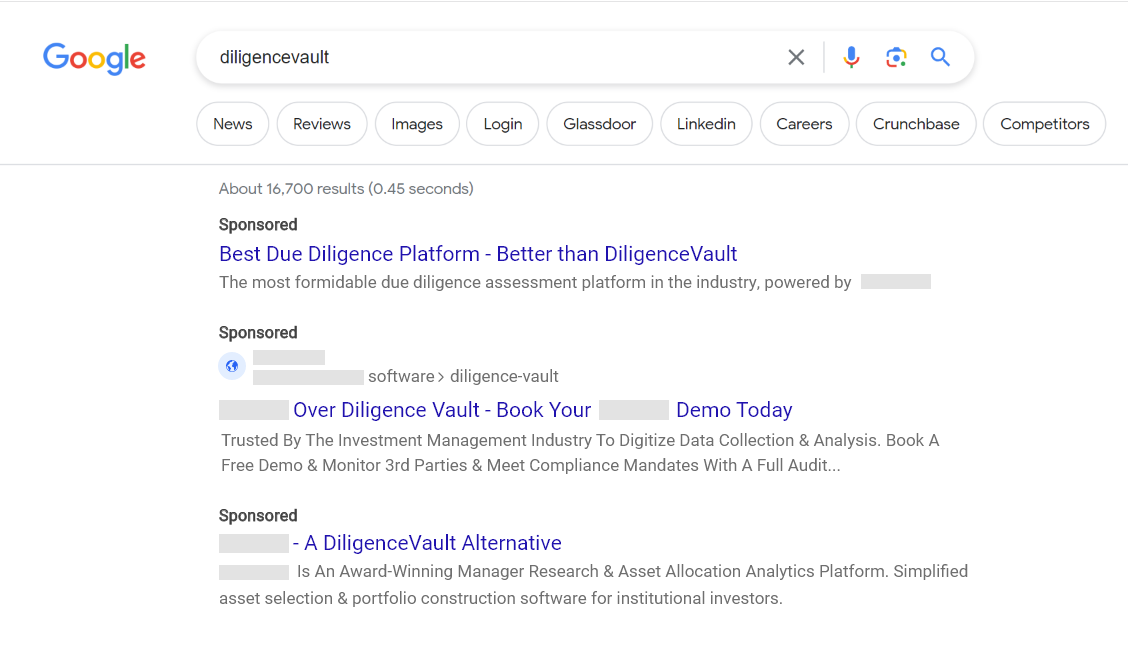1128x646 pixels.
Task: Start voice search with the microphone icon
Action: pos(851,57)
